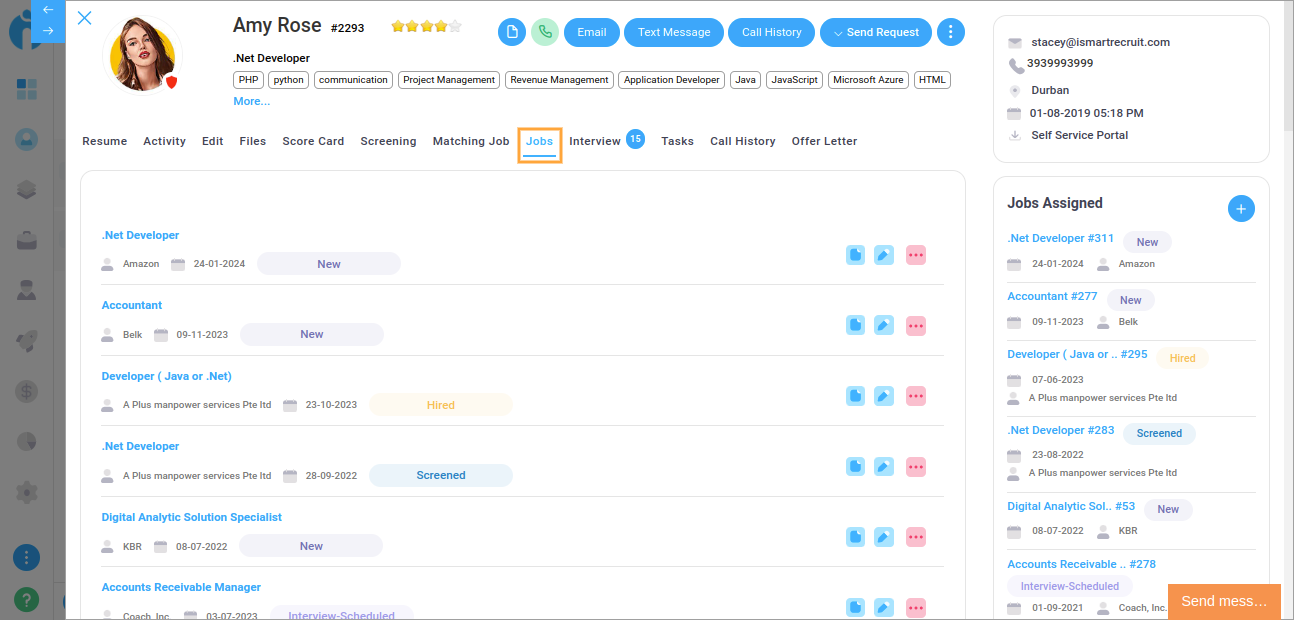
Task: Click the plus icon in Jobs Assigned
Action: [x=1240, y=209]
